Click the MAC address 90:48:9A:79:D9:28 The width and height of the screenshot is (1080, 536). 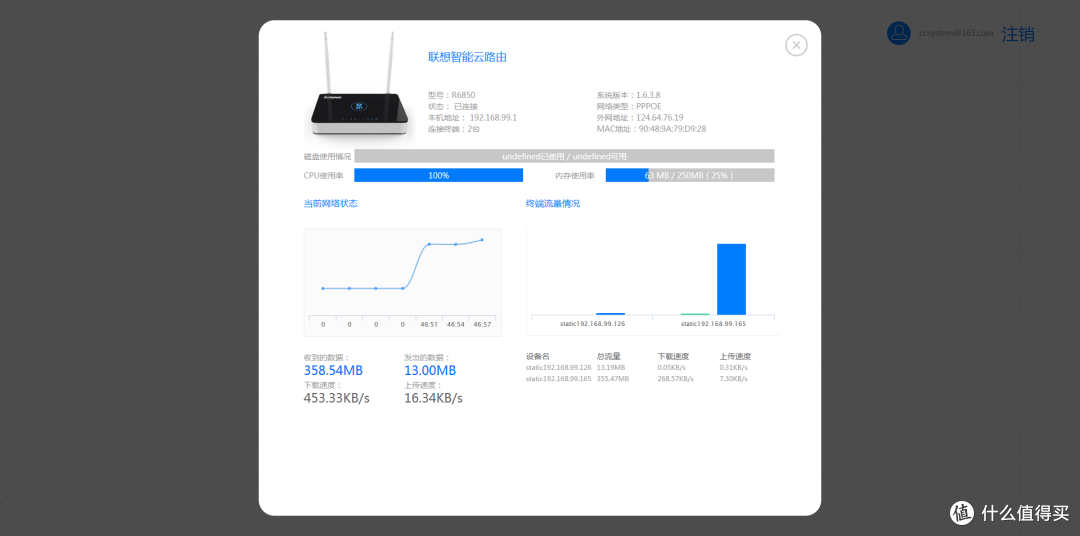[652, 129]
